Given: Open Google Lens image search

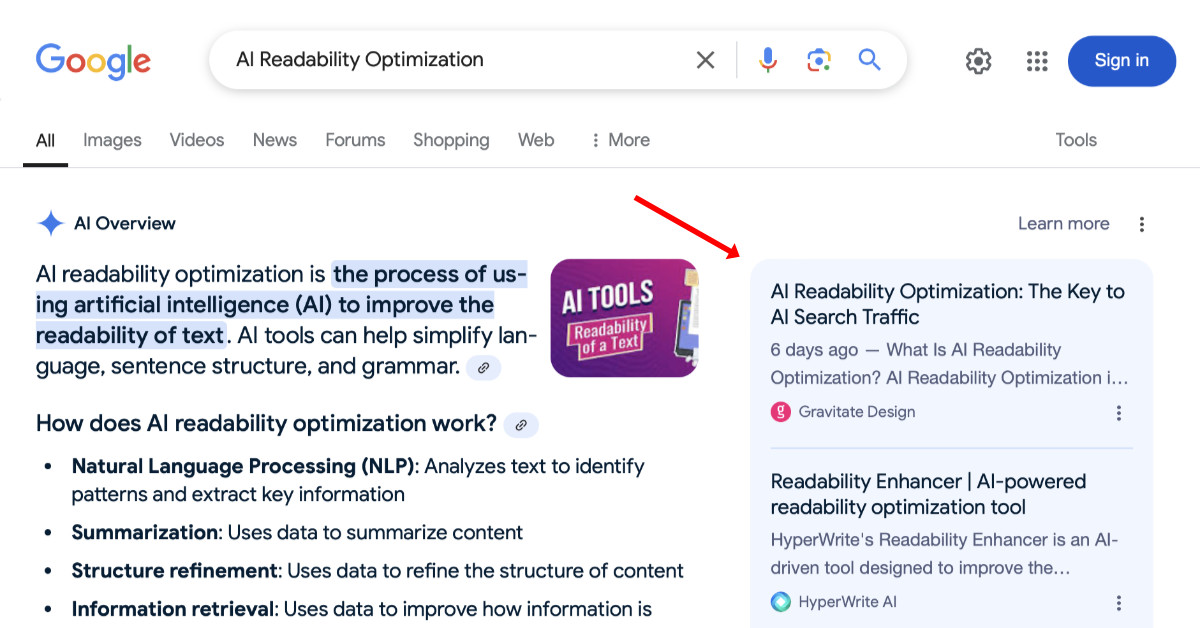Looking at the screenshot, I should pyautogui.click(x=819, y=60).
